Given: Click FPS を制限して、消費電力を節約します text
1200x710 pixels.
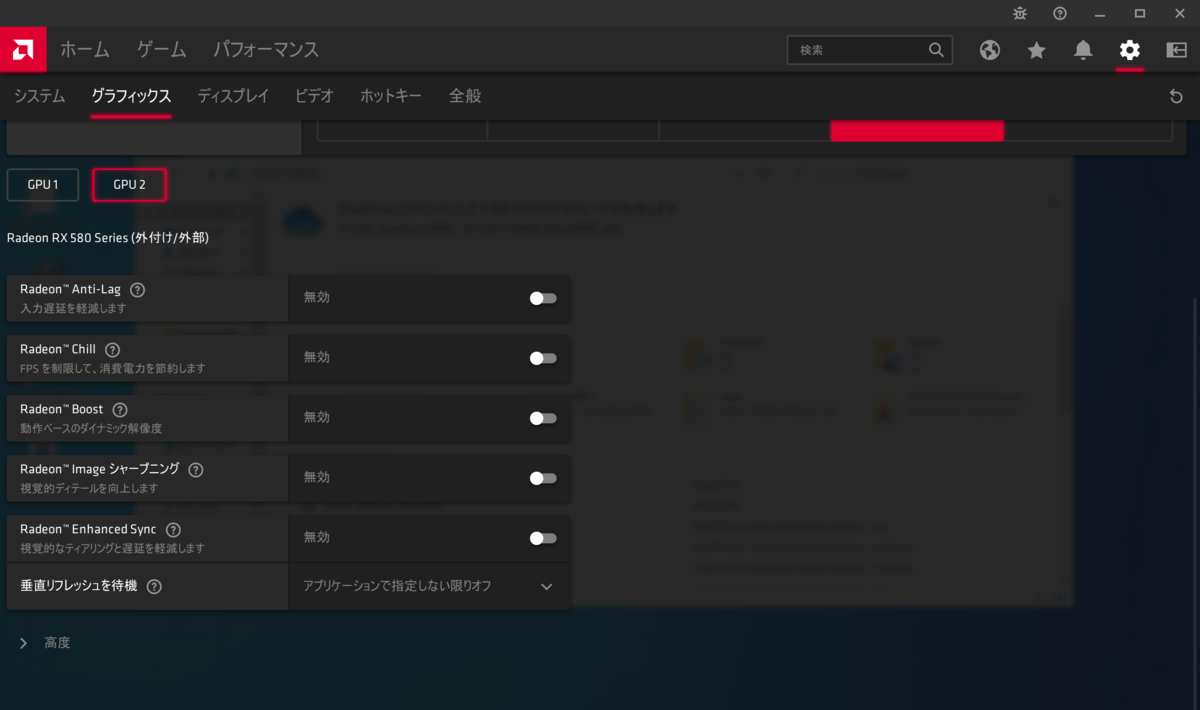Looking at the screenshot, I should coord(113,369).
